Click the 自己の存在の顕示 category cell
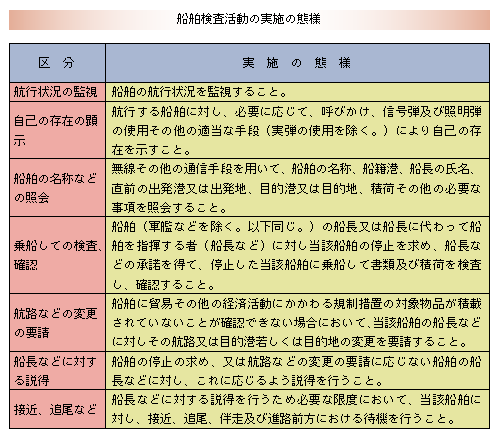This screenshot has width=500, height=439. click(x=57, y=130)
